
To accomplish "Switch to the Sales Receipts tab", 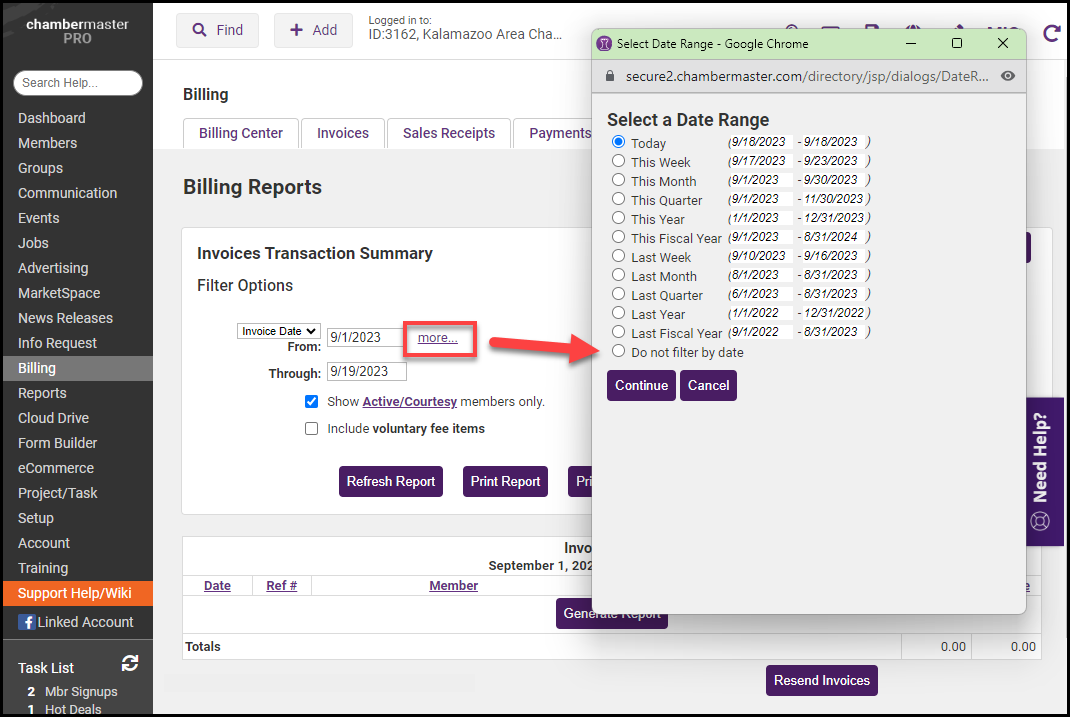I will click(x=448, y=133).
